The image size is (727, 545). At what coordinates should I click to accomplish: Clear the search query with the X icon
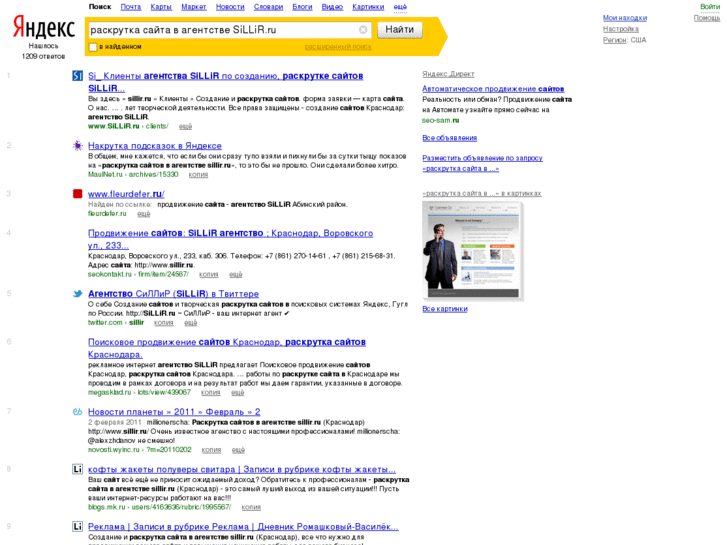click(363, 30)
